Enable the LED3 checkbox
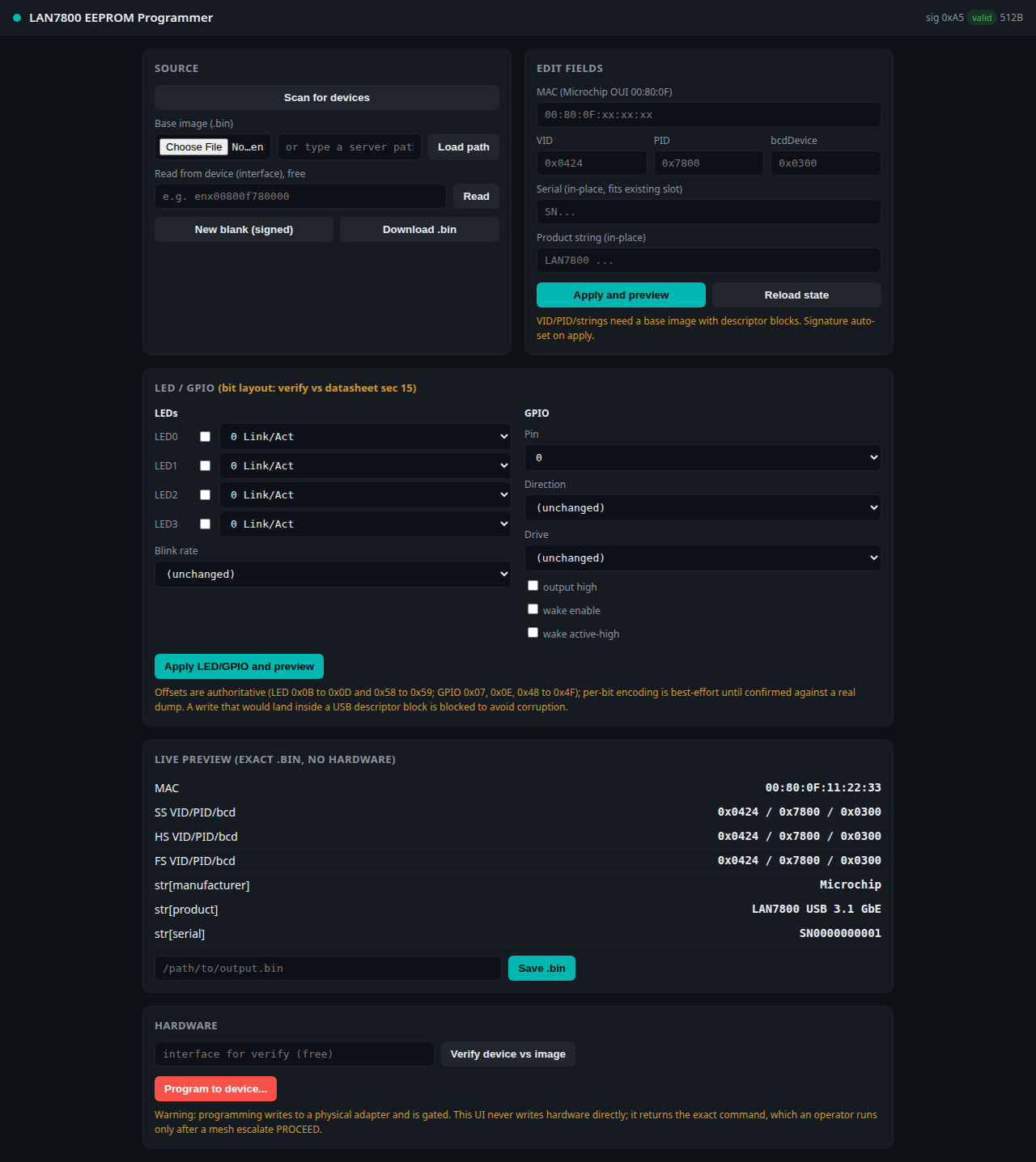The height and width of the screenshot is (1162, 1036). 206,524
